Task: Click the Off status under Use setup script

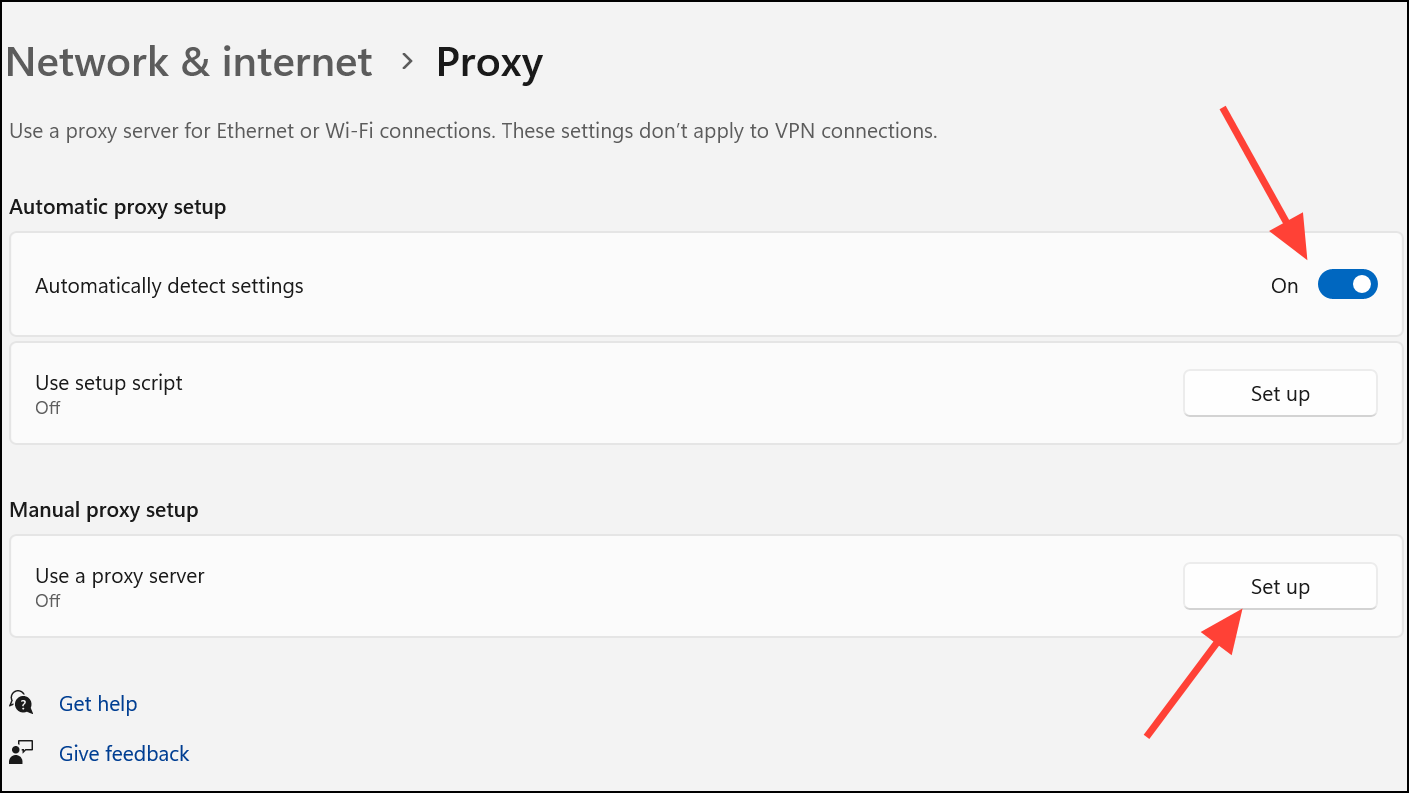Action: pos(48,408)
